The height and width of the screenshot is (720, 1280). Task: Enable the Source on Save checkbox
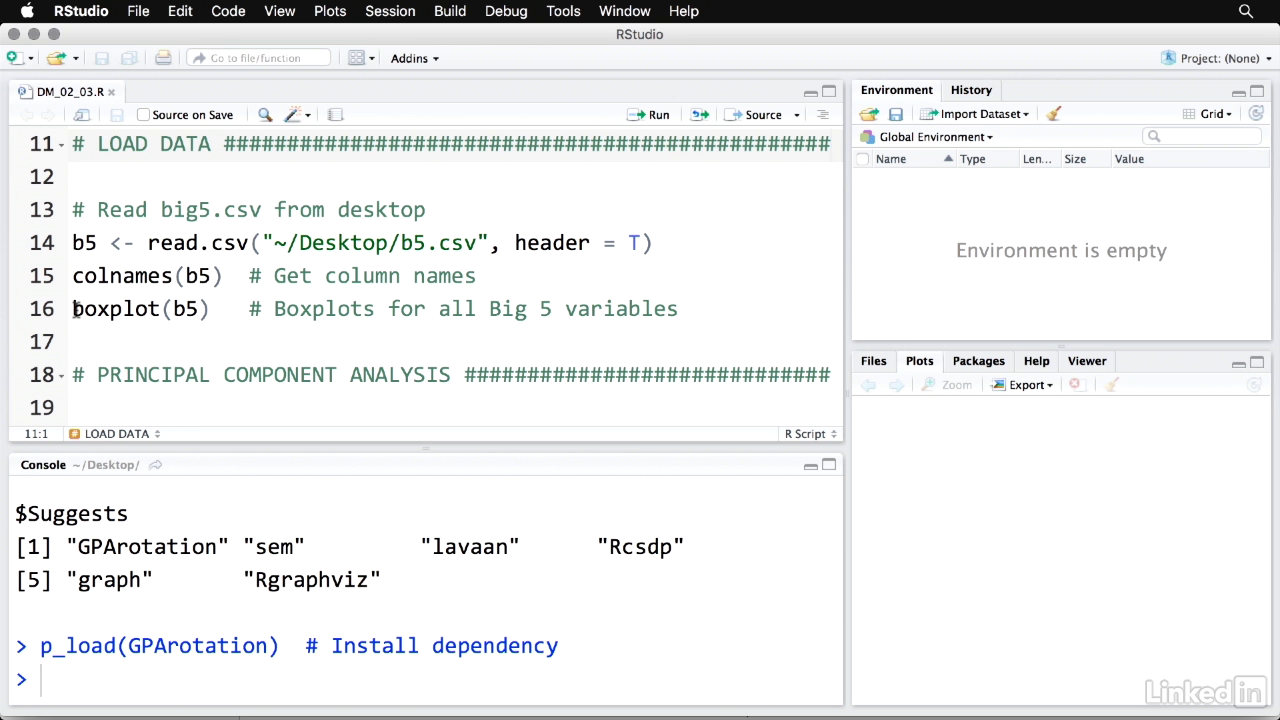coord(143,115)
